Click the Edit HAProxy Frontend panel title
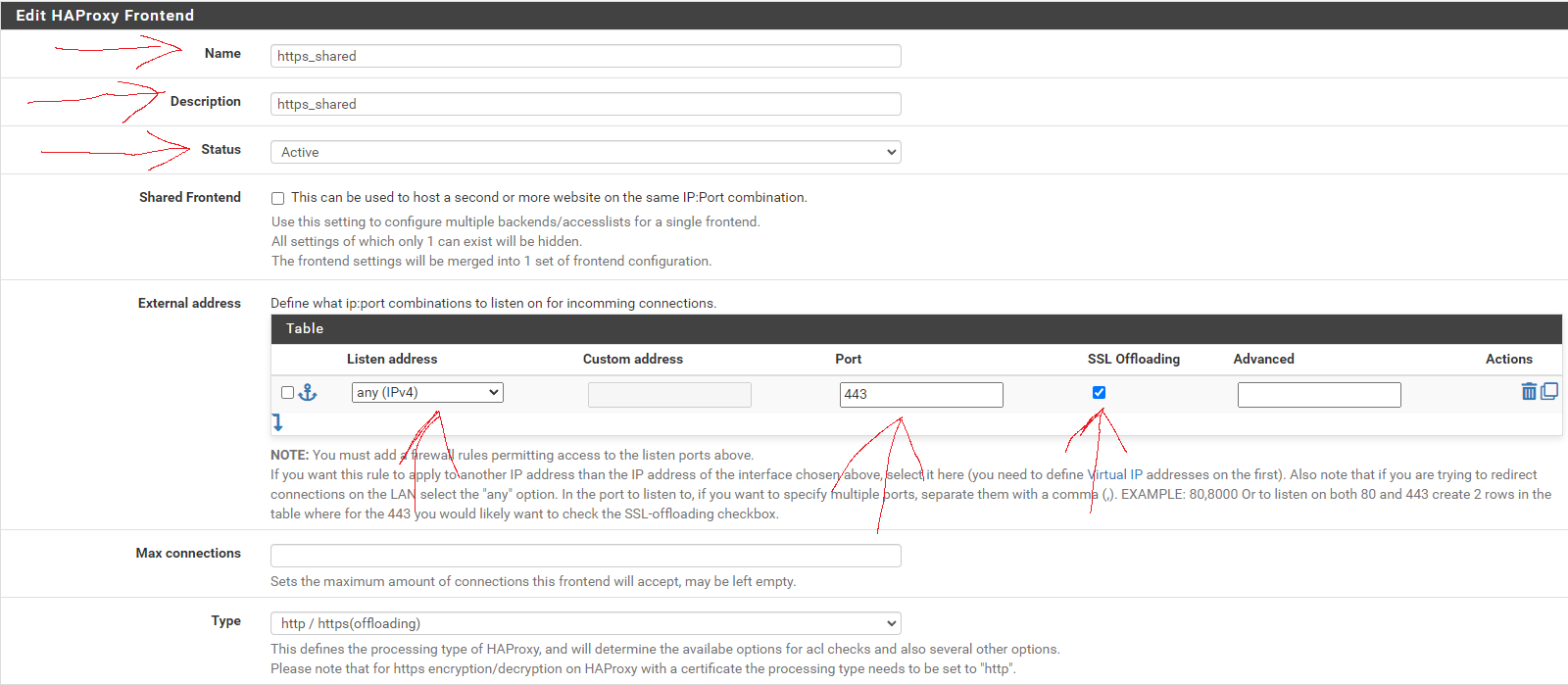The width and height of the screenshot is (1568, 685). tap(105, 15)
